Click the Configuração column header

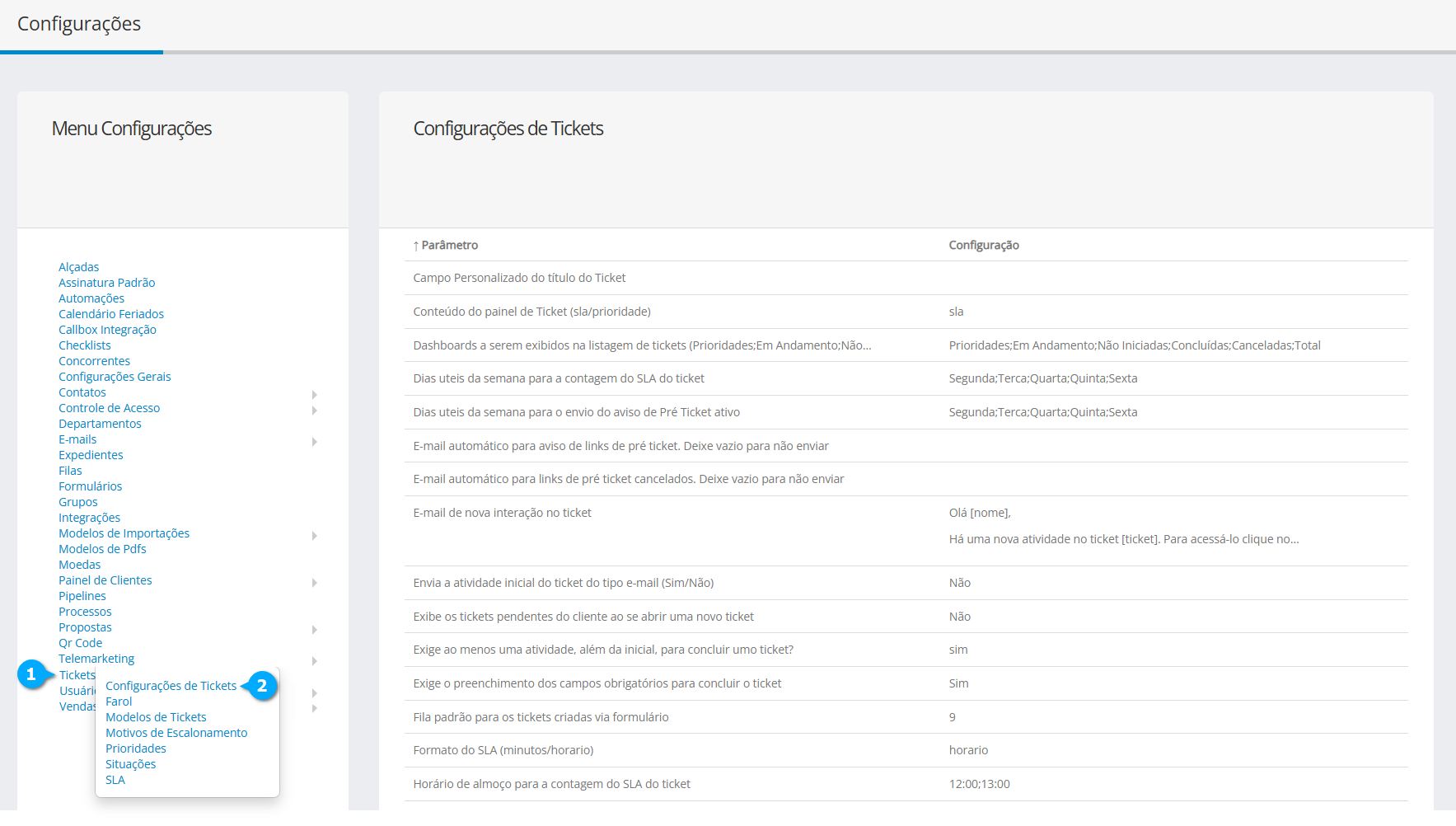click(984, 245)
